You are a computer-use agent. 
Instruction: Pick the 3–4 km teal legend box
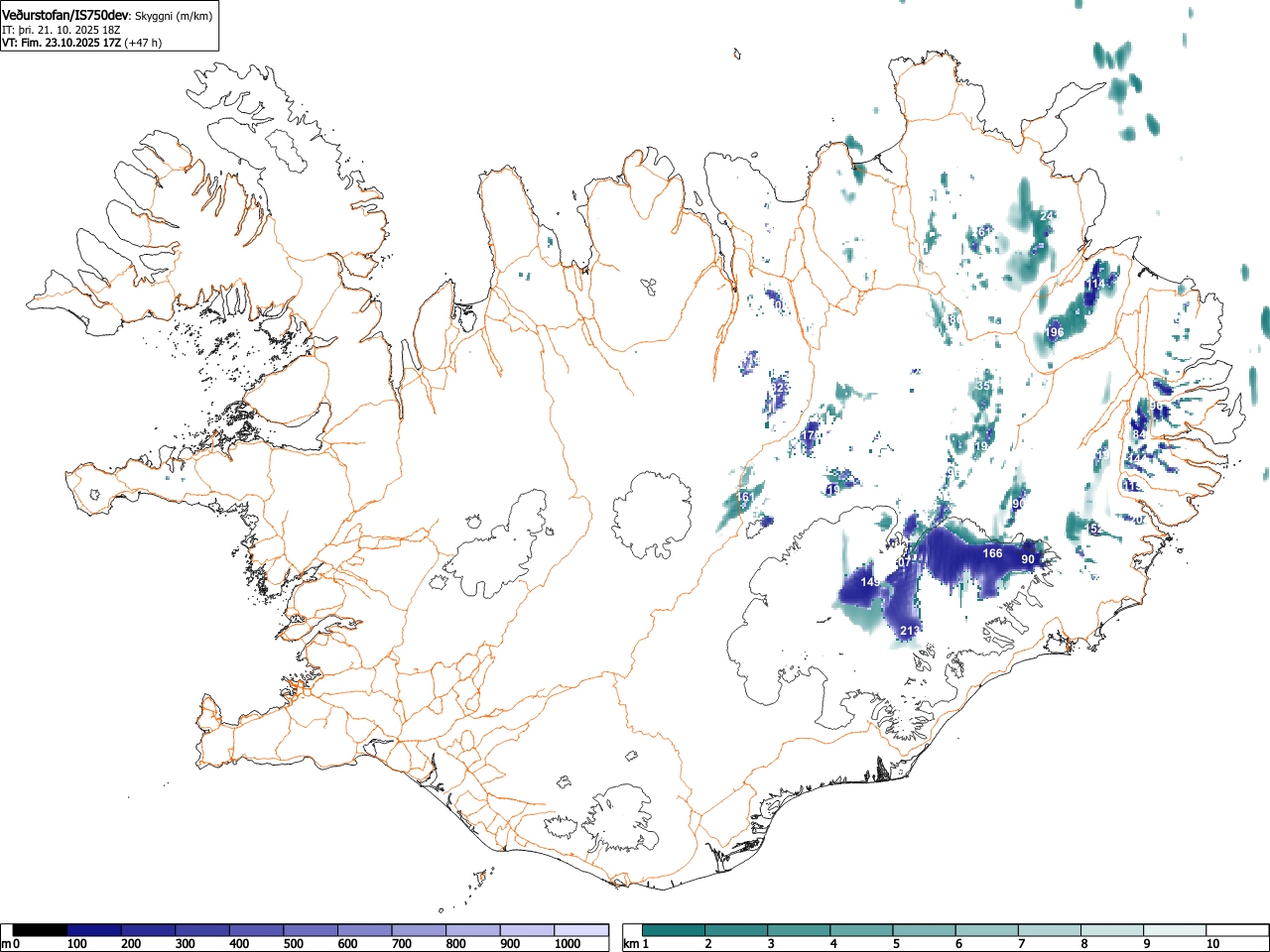tap(800, 930)
